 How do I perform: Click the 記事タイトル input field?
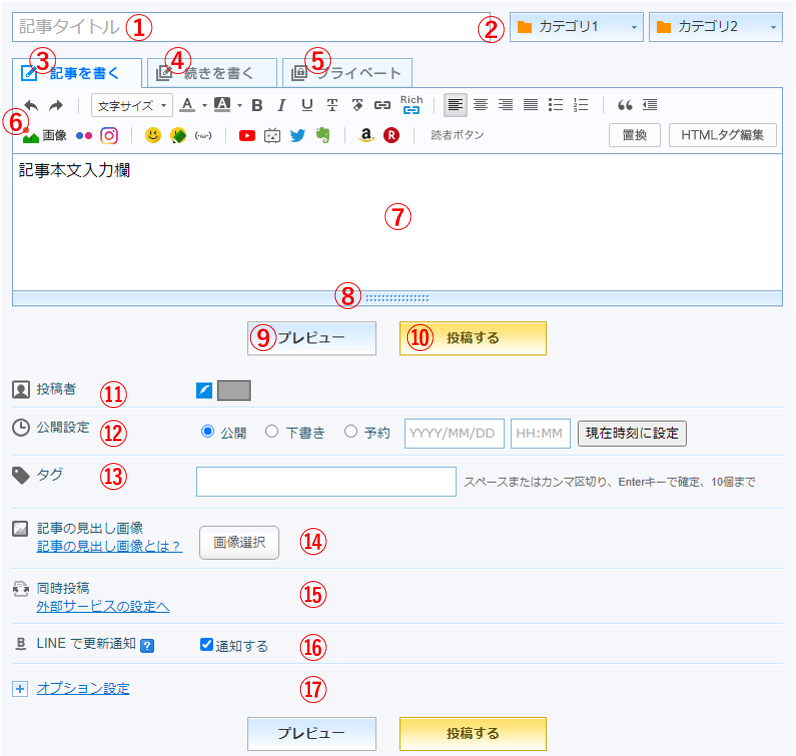[x=251, y=27]
